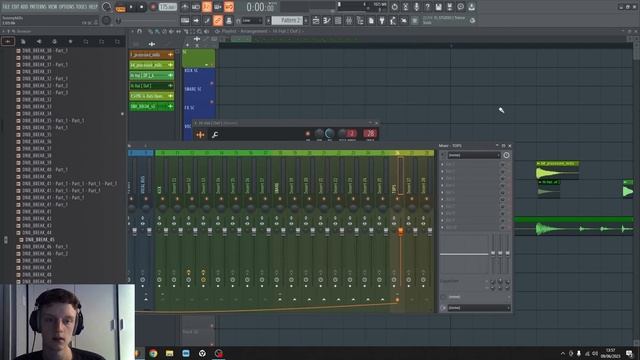The height and width of the screenshot is (360, 640).
Task: Mute the KICK SC playlist track
Action: (x=212, y=83)
